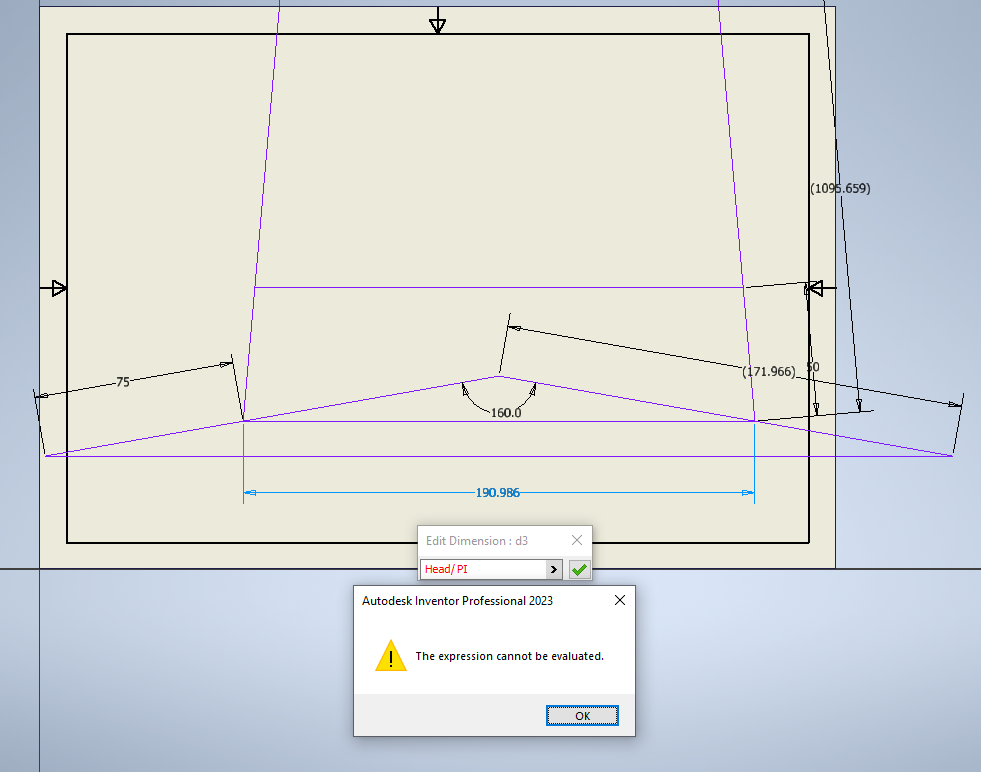981x772 pixels.
Task: Select the (1095.659) reference dimension
Action: click(x=839, y=187)
